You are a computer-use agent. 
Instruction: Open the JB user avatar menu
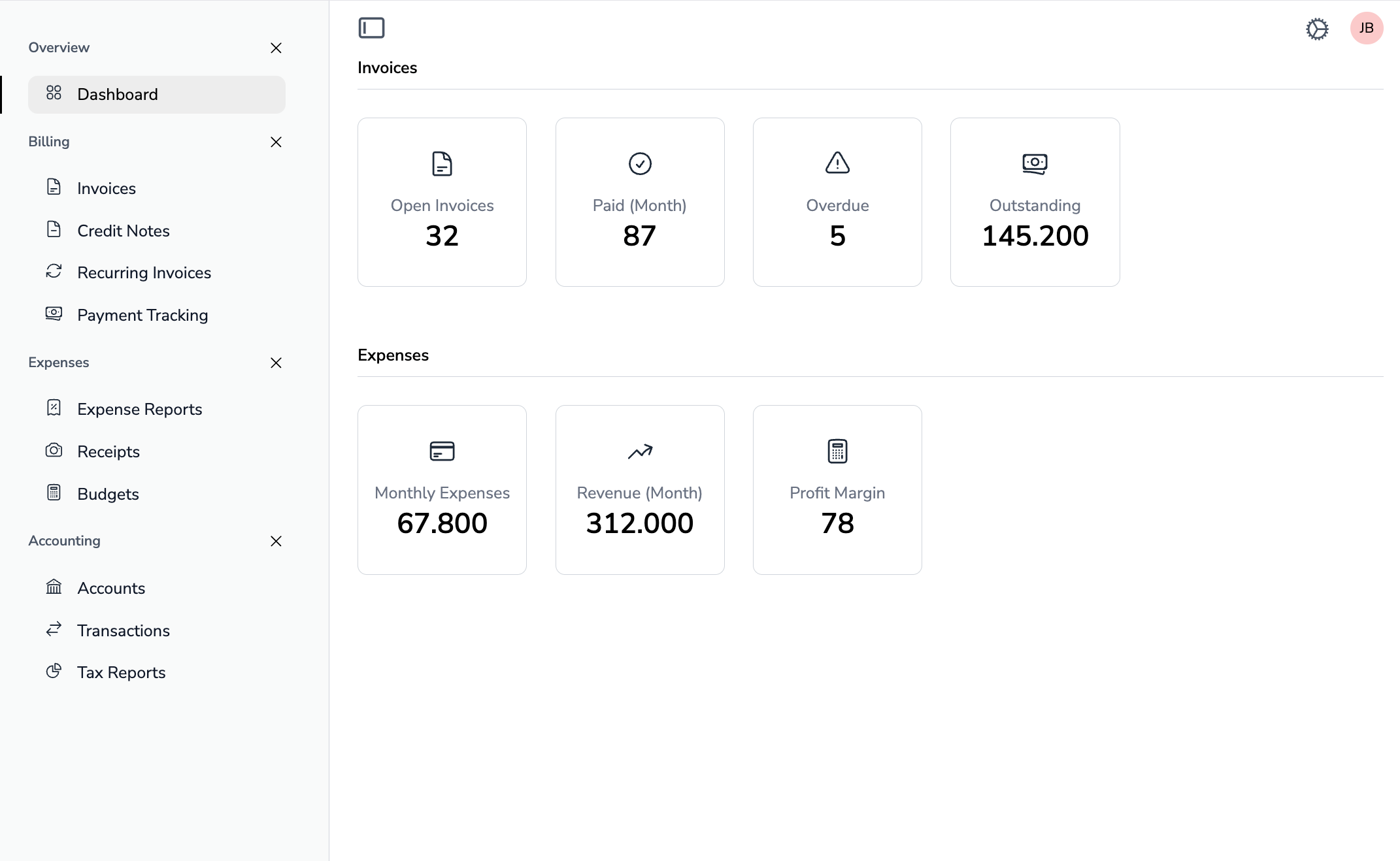coord(1366,28)
